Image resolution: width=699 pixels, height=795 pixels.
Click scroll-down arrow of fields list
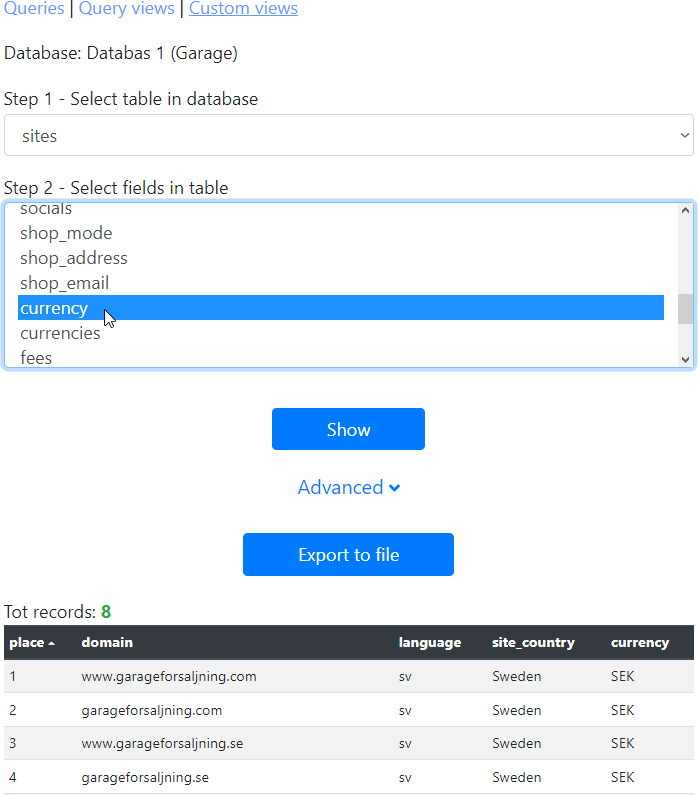[685, 359]
